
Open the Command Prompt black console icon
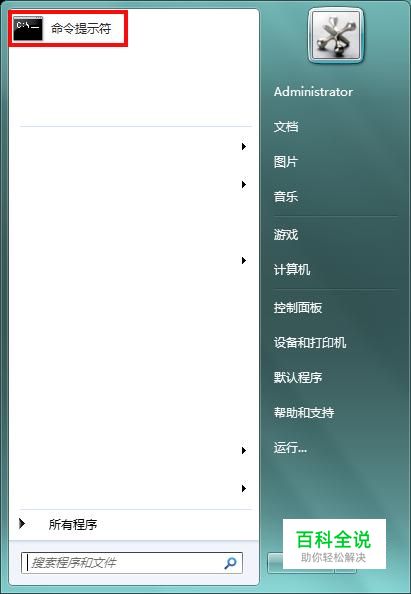tap(28, 28)
